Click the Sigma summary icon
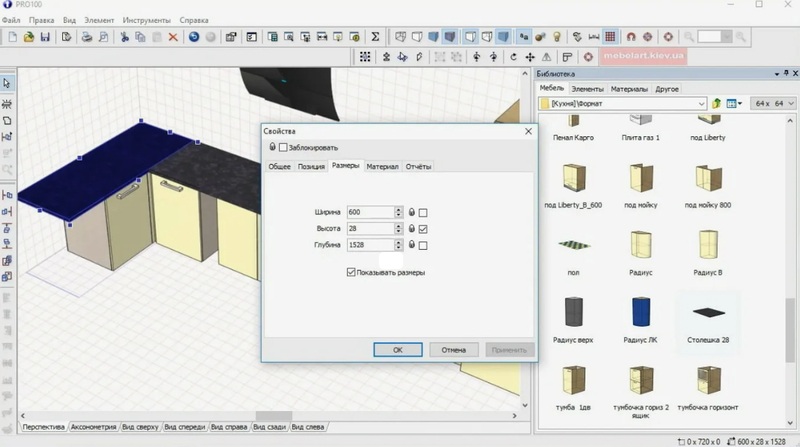 (376, 37)
